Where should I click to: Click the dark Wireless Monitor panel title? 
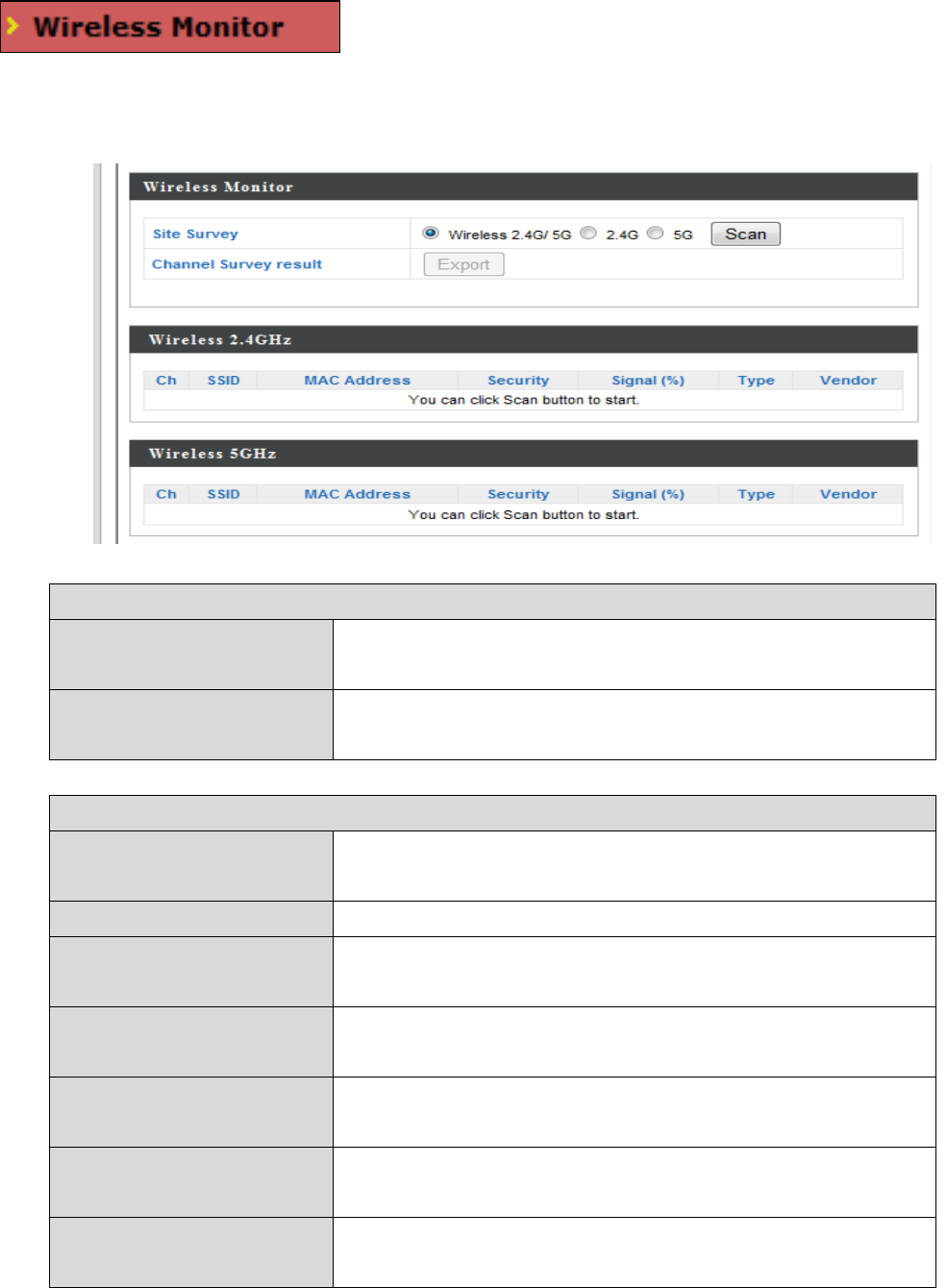tap(524, 186)
